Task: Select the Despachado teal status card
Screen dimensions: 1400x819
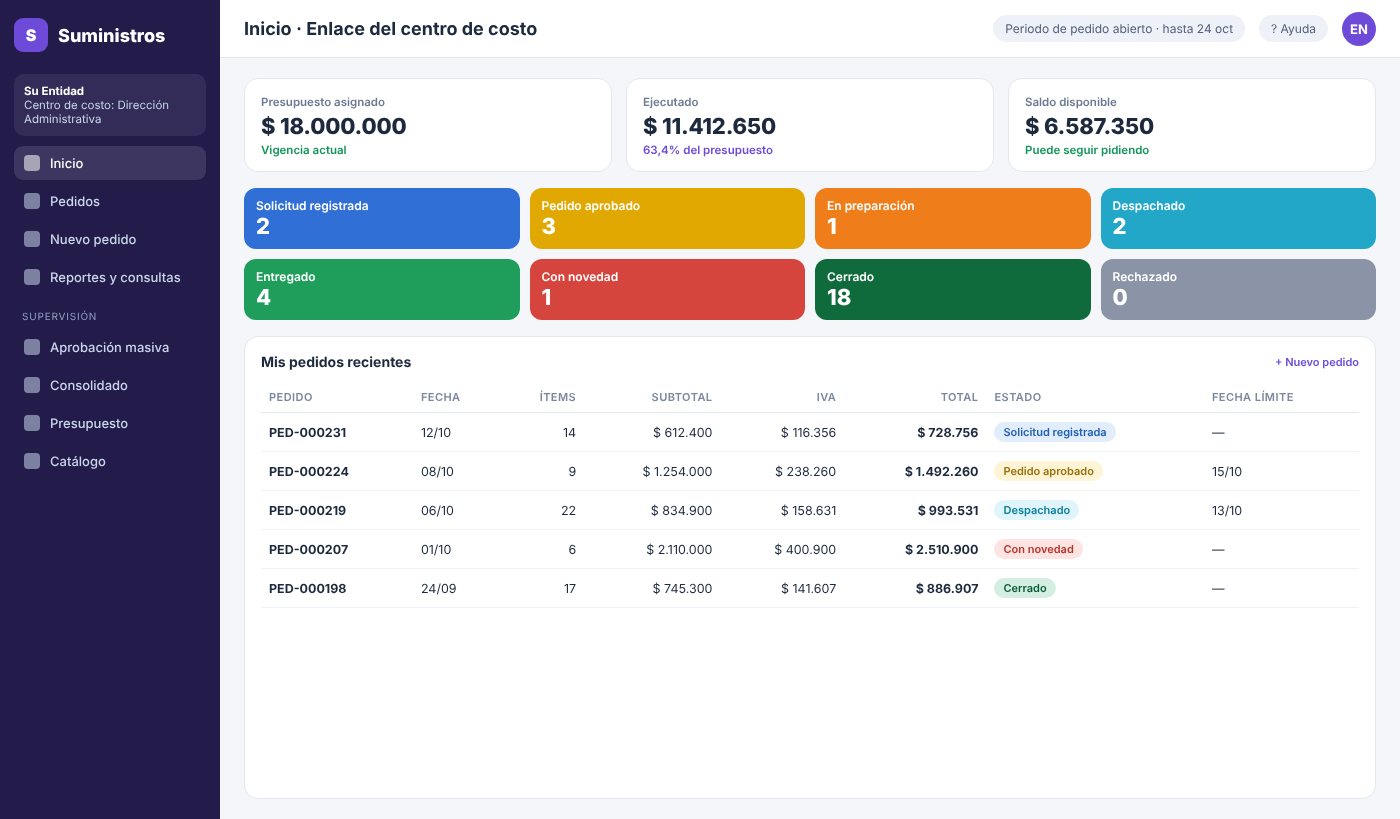Action: [1238, 218]
